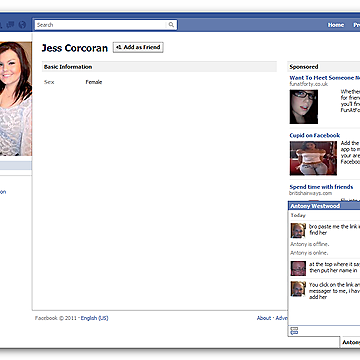Image resolution: width=360 pixels, height=360 pixels.
Task: Go to Home in the top bar
Action: pos(336,25)
